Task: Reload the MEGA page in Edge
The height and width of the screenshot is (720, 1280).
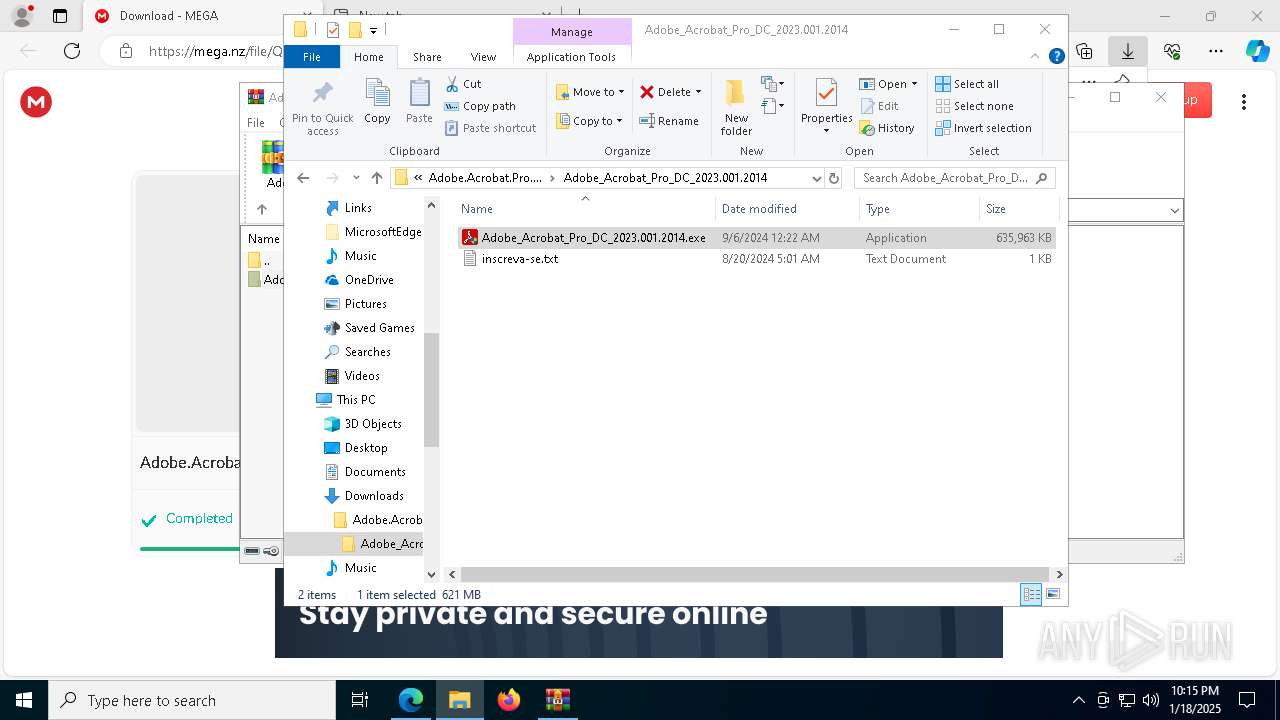Action: 72,51
